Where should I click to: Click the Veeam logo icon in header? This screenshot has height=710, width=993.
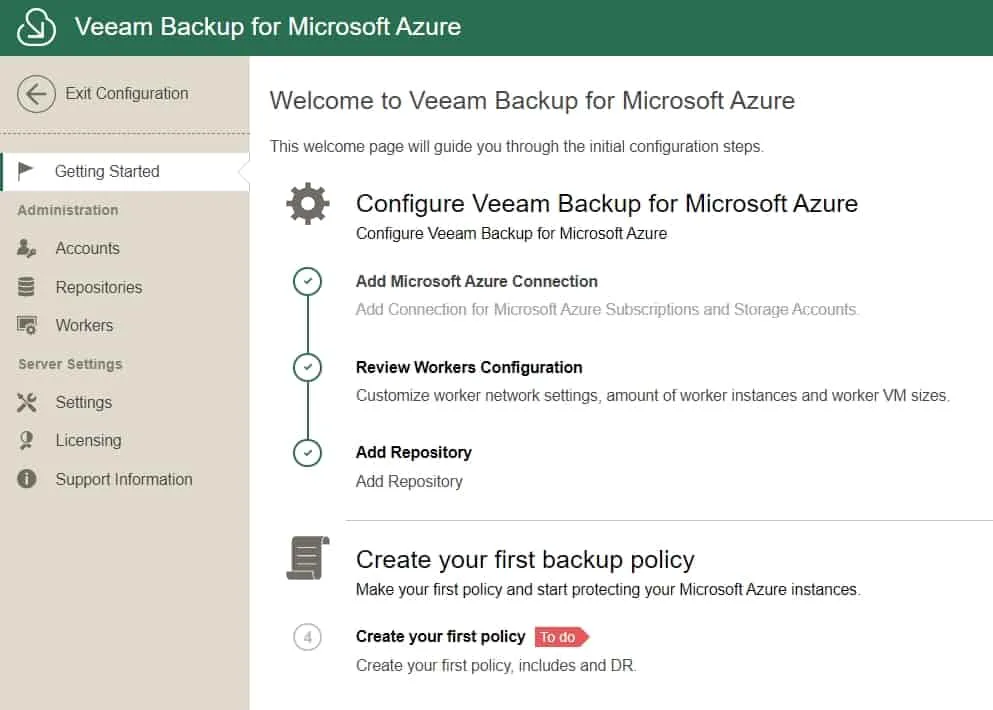36,27
